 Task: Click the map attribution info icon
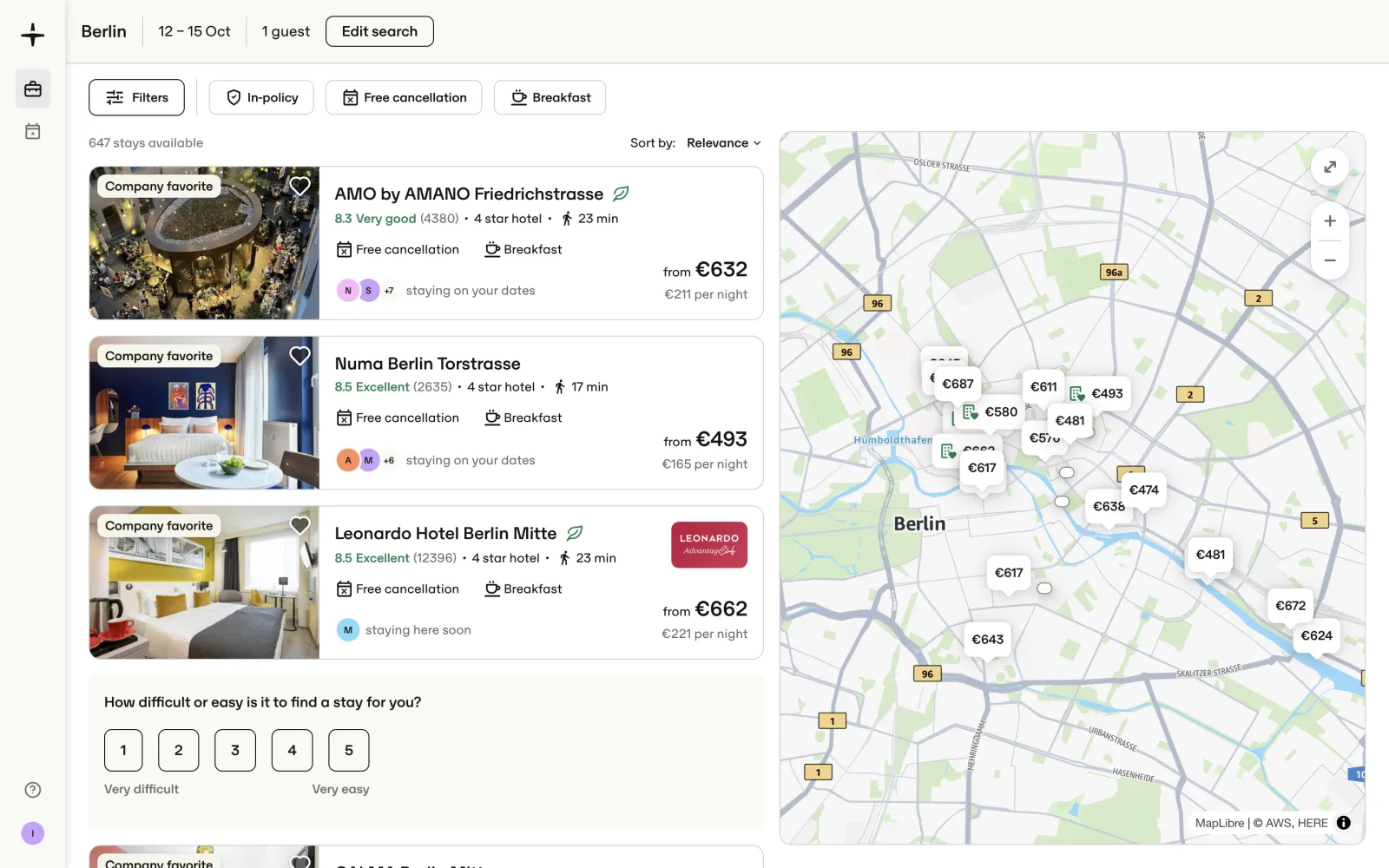(1344, 823)
